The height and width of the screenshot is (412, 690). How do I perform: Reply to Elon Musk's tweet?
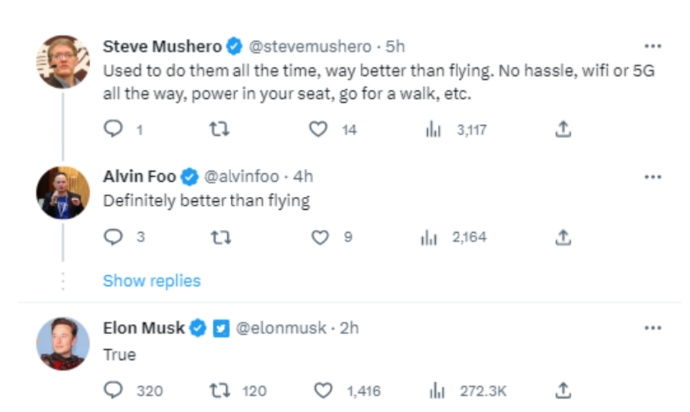pyautogui.click(x=113, y=390)
